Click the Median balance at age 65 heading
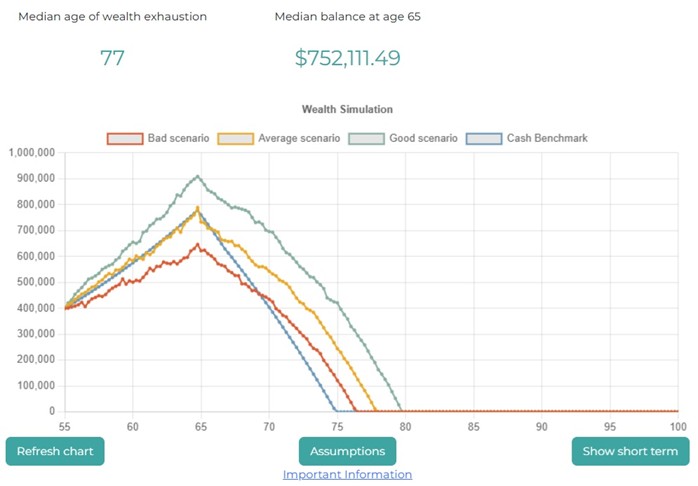698x486 pixels. click(x=347, y=17)
